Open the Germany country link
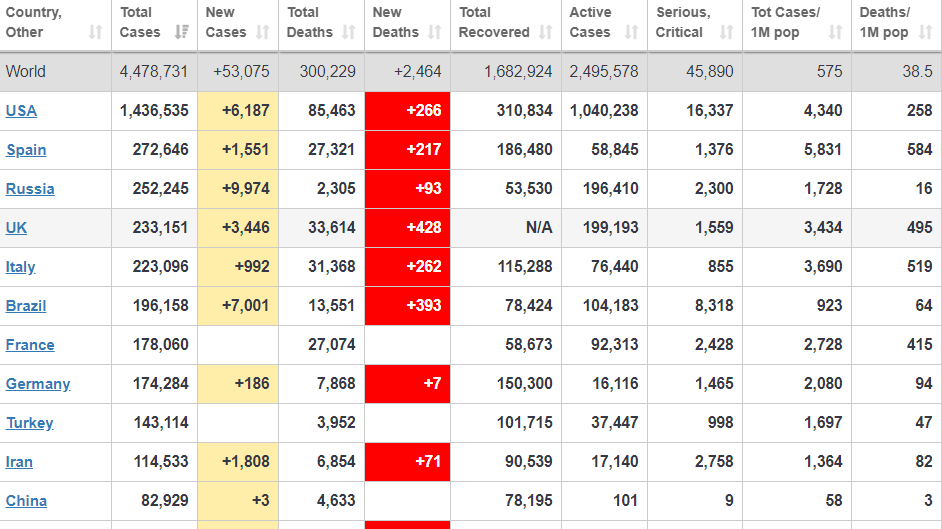Image resolution: width=942 pixels, height=529 pixels. pos(38,384)
